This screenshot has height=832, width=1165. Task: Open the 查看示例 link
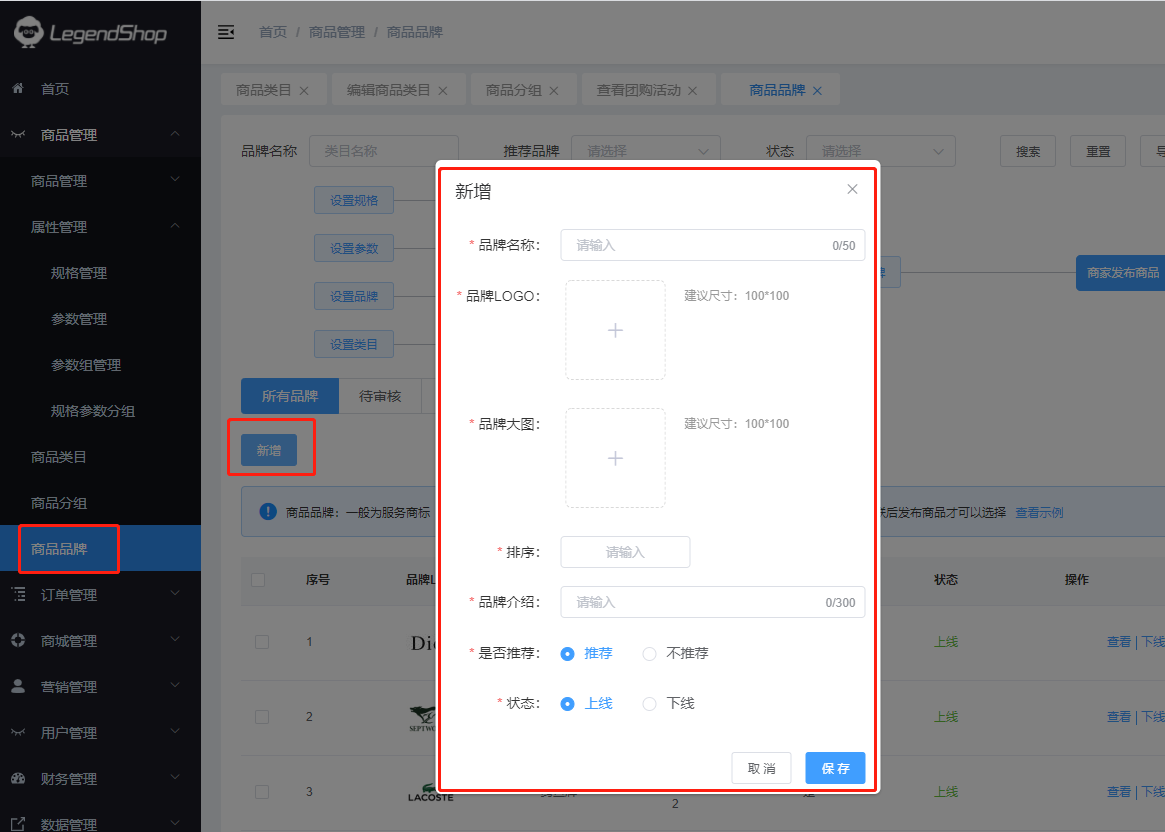pyautogui.click(x=1039, y=513)
